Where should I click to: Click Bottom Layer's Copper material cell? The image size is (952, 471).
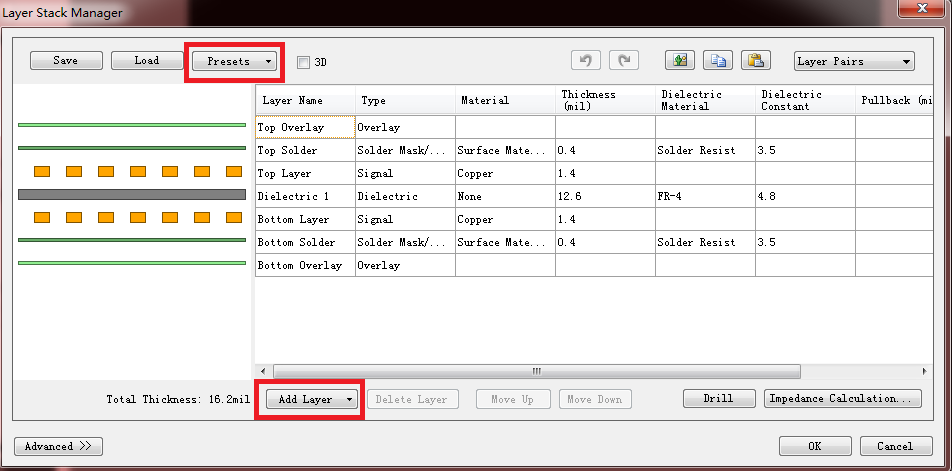[x=505, y=220]
